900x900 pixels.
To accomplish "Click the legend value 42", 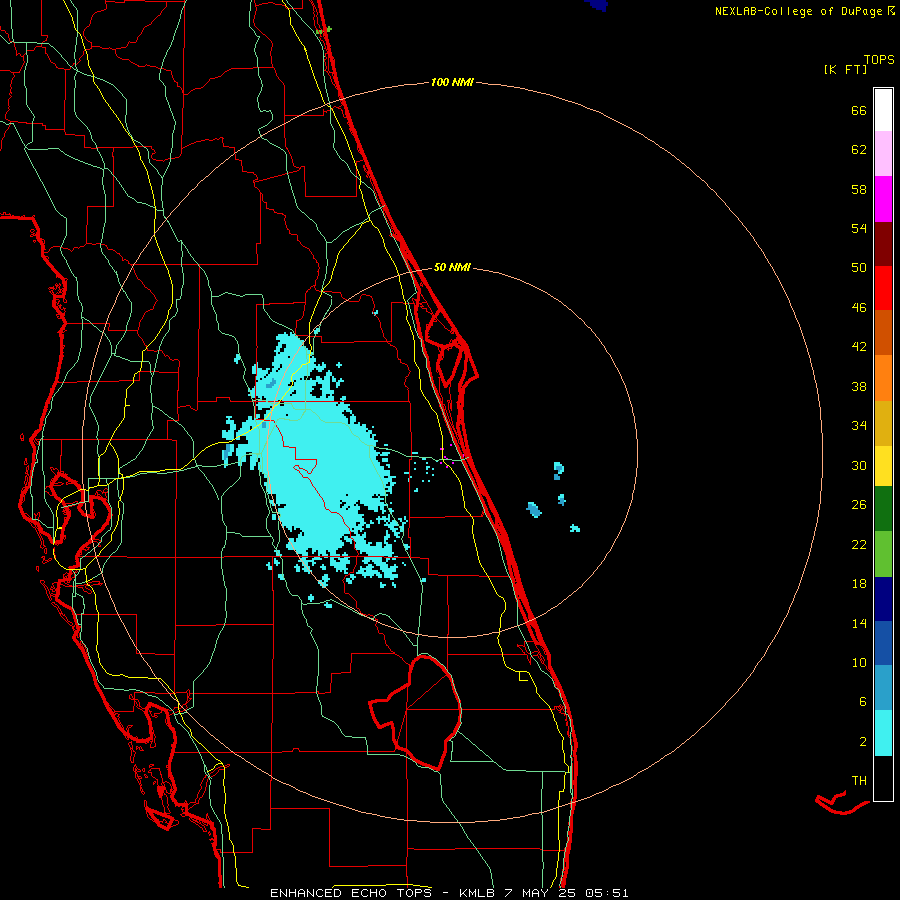I will pos(859,347).
